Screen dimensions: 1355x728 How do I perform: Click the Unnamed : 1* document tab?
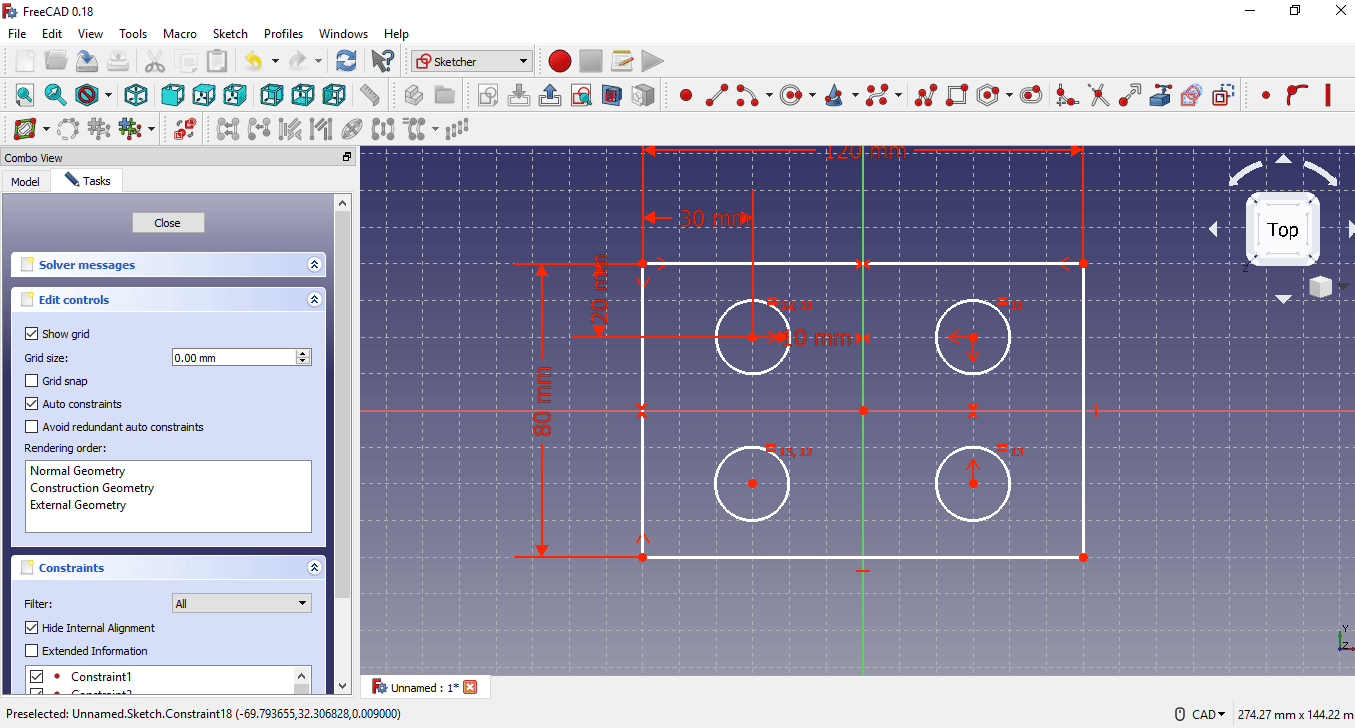click(424, 687)
